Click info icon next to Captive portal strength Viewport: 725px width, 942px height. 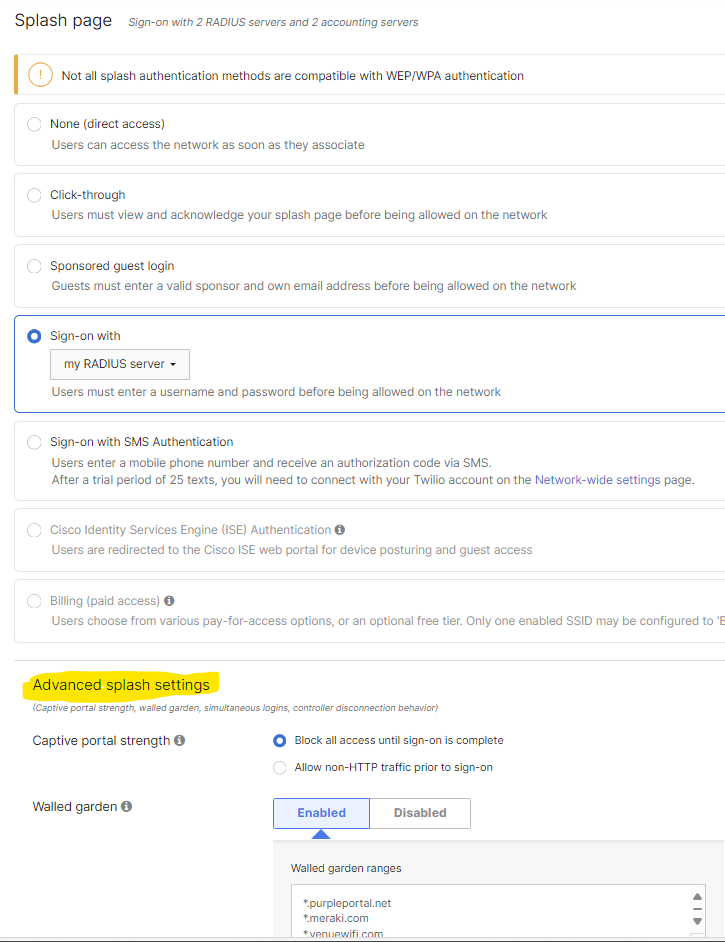(x=180, y=741)
